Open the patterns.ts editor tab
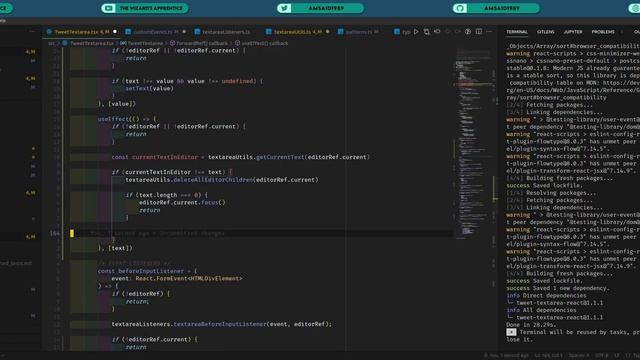This screenshot has height=360, width=640. pos(359,32)
